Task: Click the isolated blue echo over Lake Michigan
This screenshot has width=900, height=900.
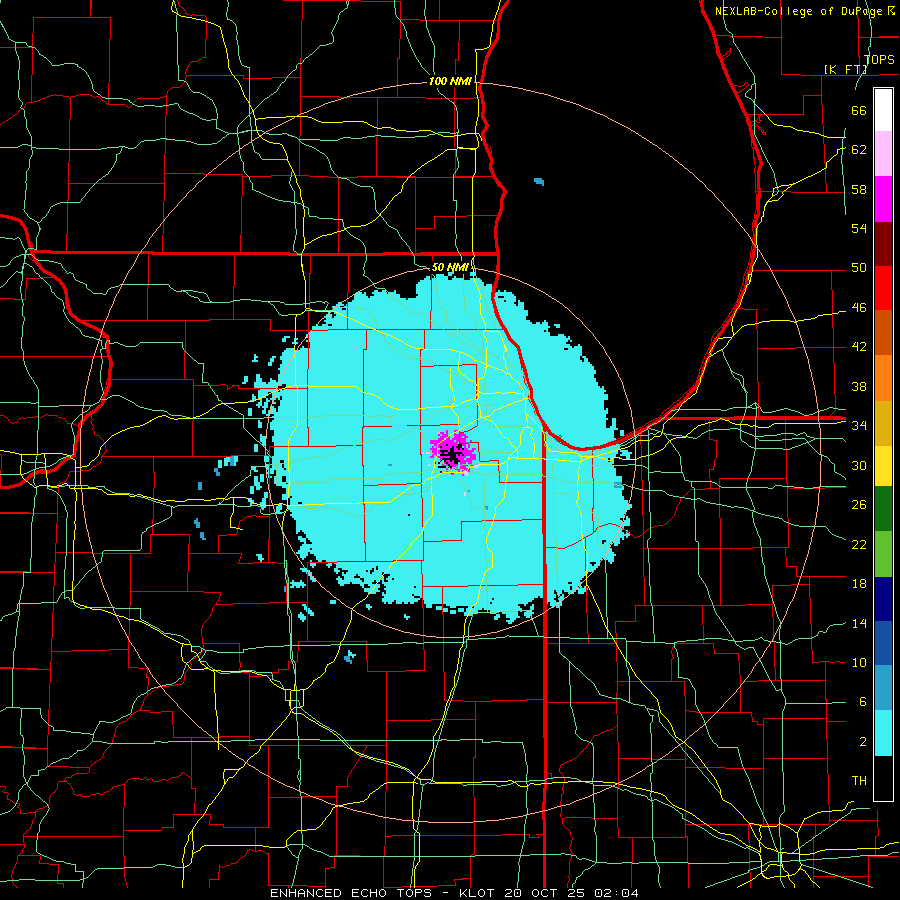Action: (539, 182)
